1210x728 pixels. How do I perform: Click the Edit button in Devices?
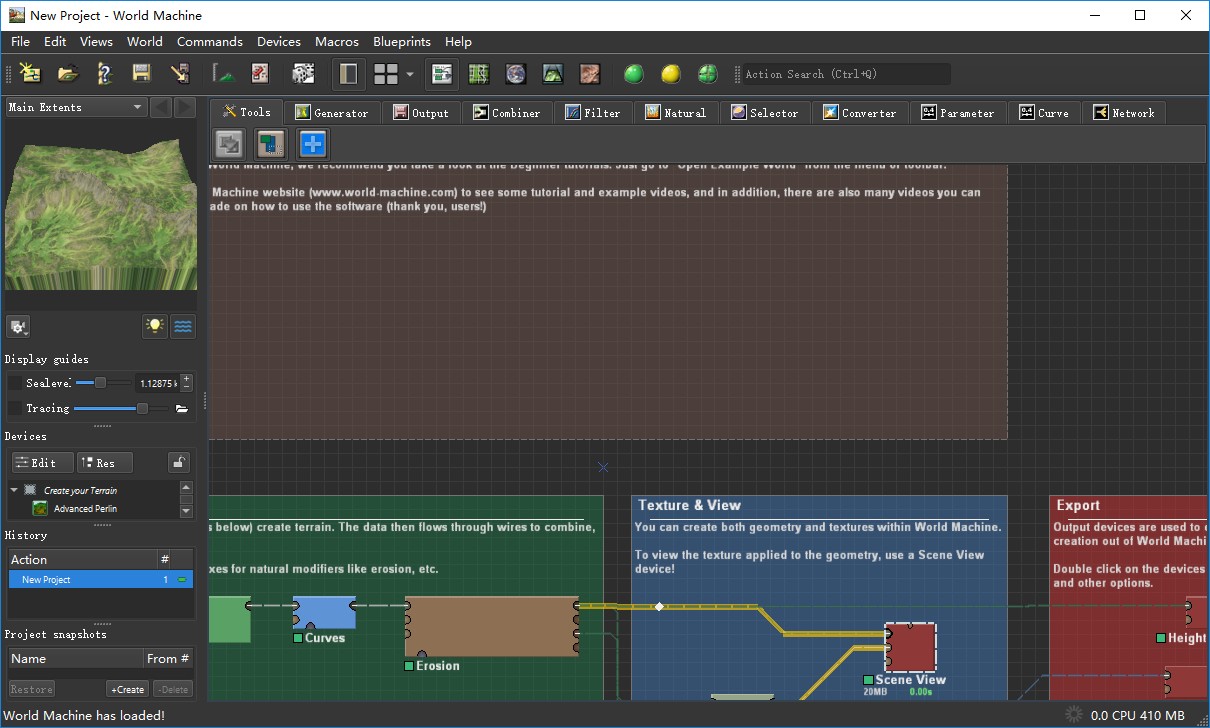click(x=42, y=463)
